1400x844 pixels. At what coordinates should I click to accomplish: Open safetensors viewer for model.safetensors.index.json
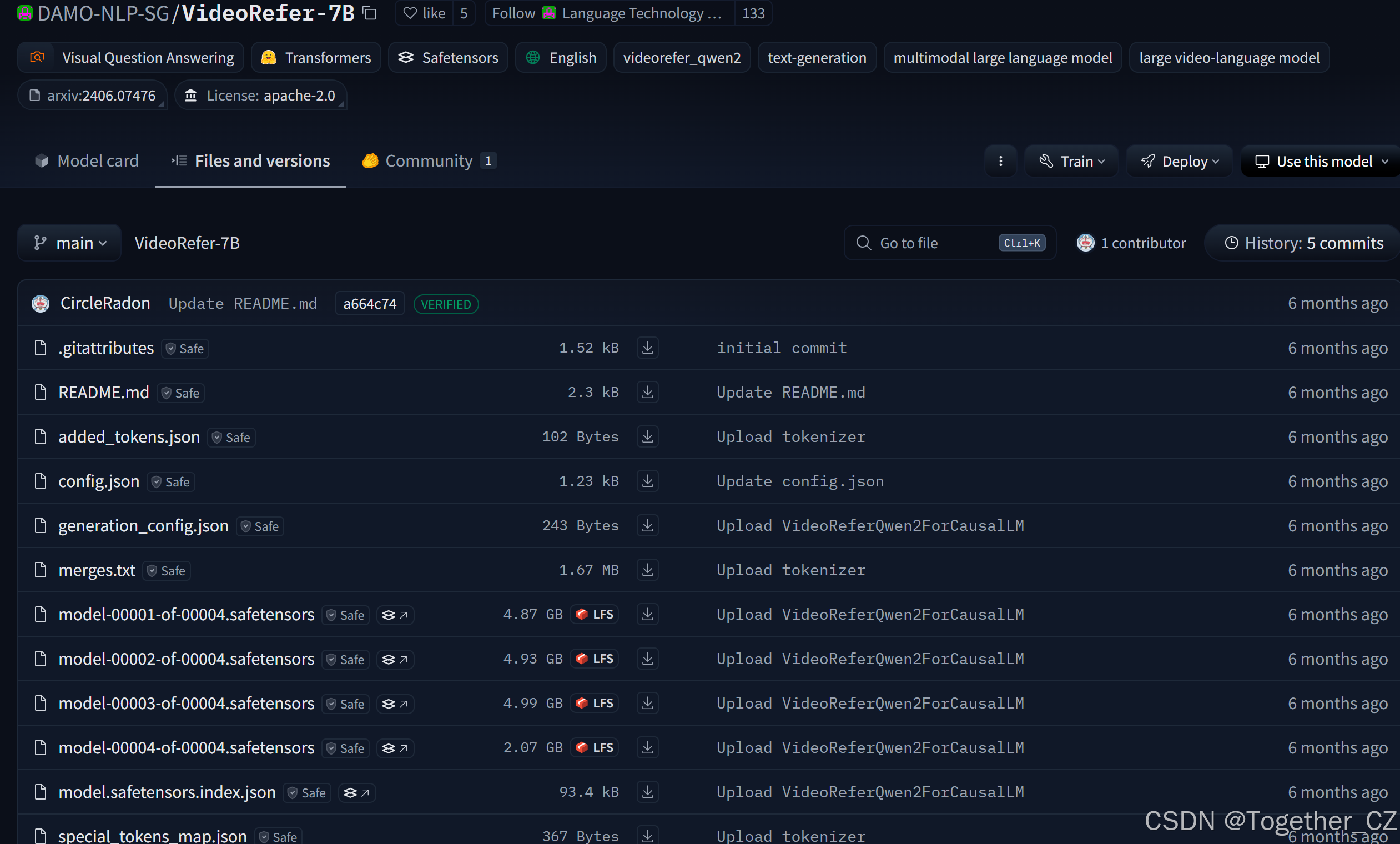pos(356,792)
